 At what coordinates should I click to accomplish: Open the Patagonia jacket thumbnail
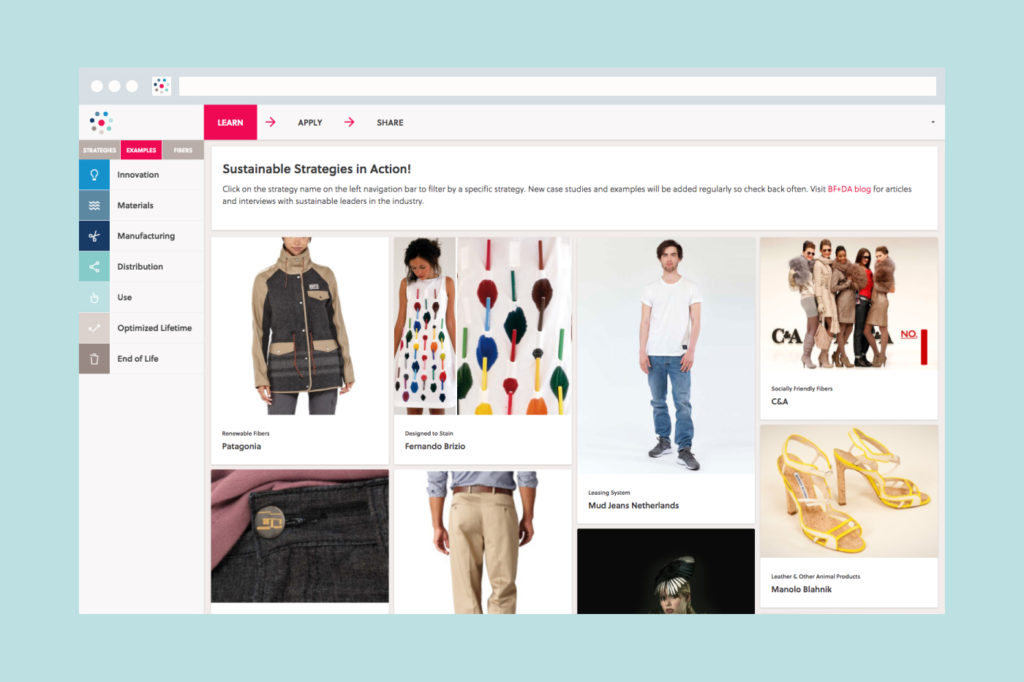coord(300,326)
